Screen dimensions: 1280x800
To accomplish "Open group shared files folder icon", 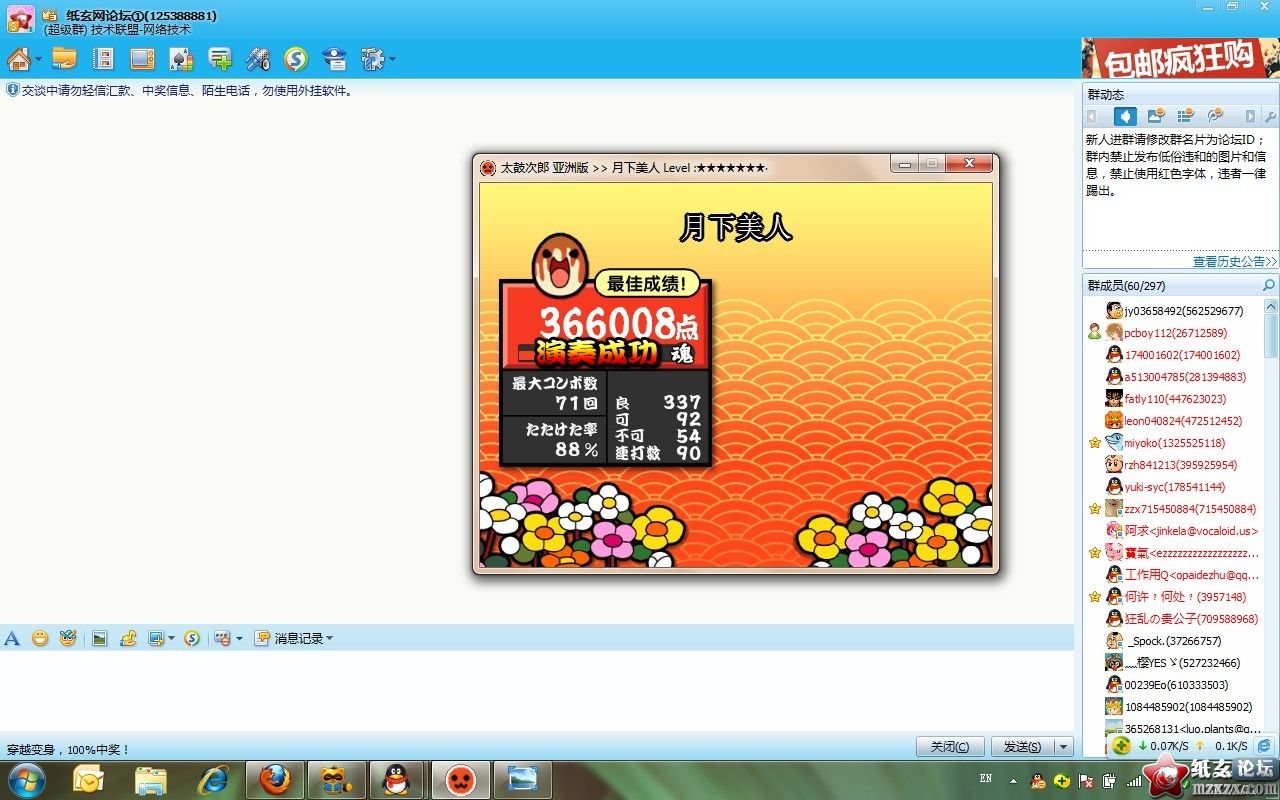I will tap(64, 59).
